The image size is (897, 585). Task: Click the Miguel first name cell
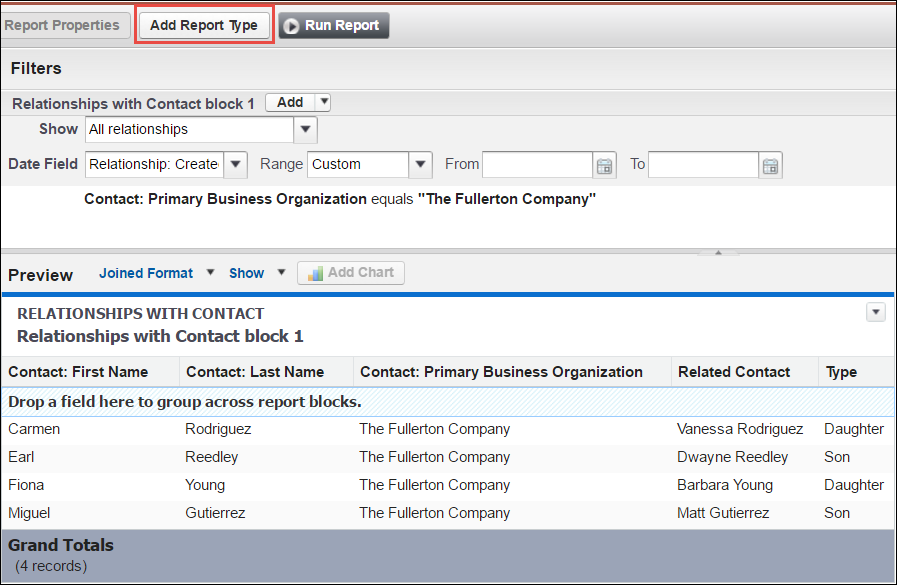coord(29,513)
